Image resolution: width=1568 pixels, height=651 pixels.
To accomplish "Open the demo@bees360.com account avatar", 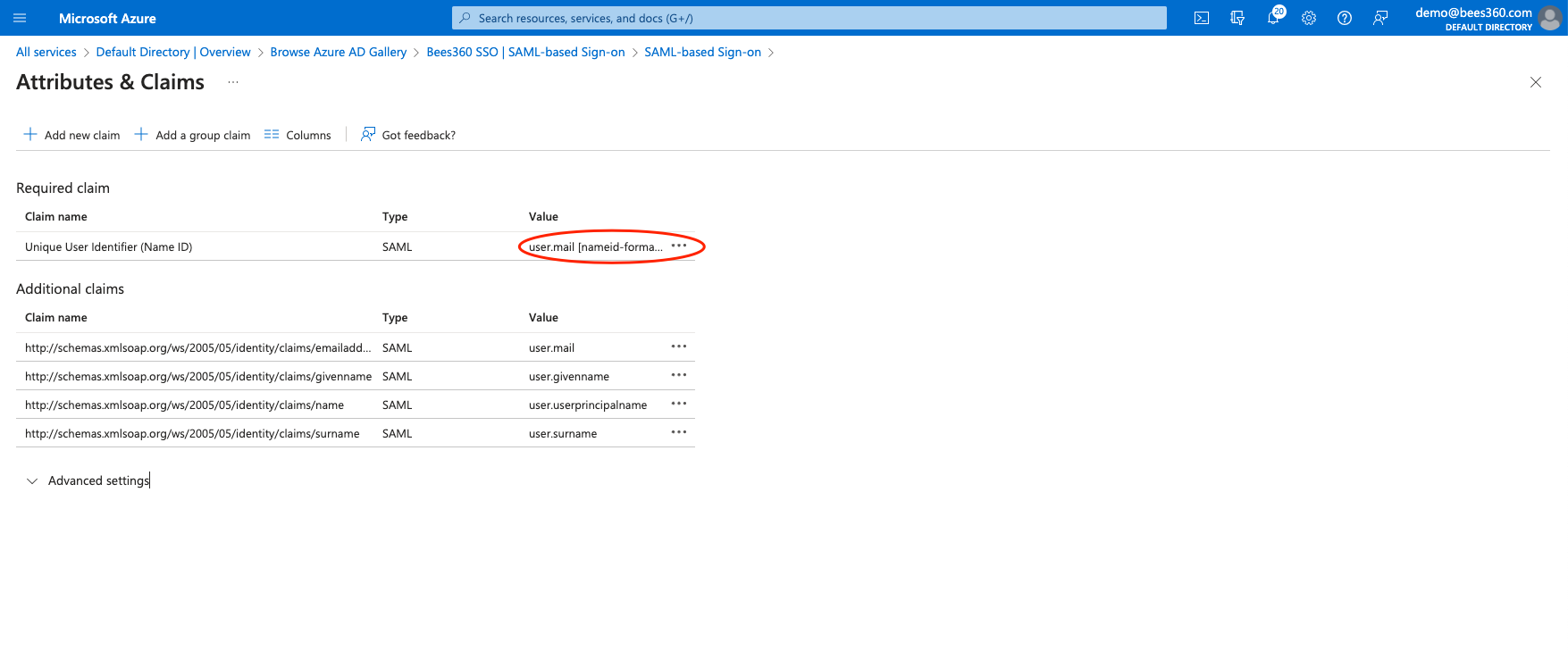I will coord(1550,18).
